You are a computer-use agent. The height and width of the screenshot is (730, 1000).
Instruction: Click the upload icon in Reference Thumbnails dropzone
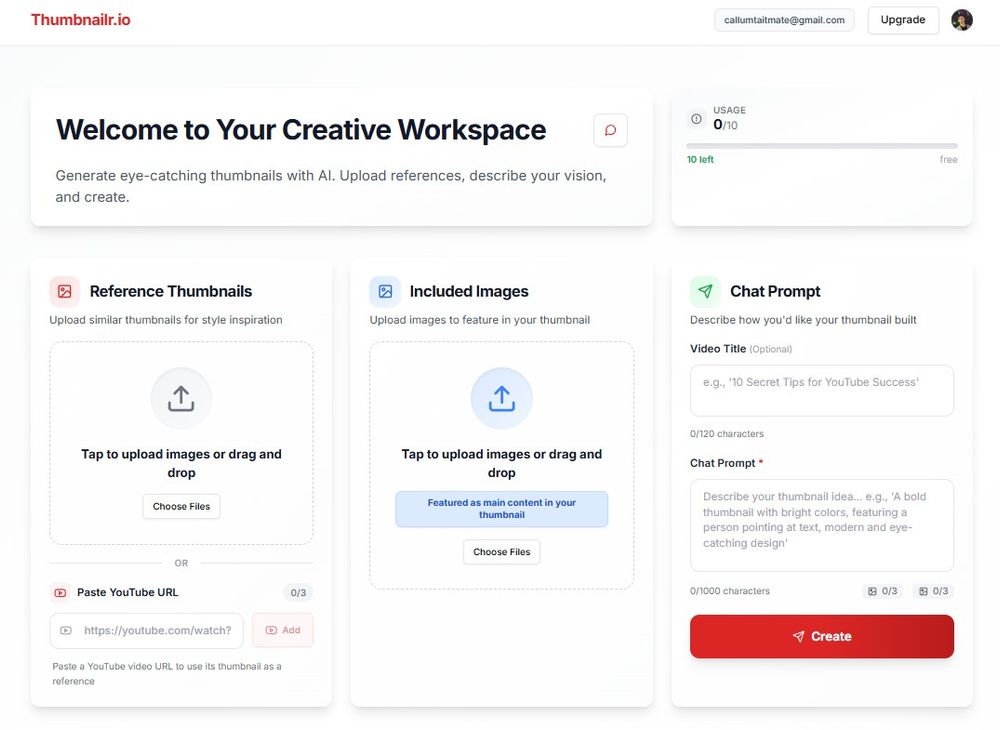[181, 397]
